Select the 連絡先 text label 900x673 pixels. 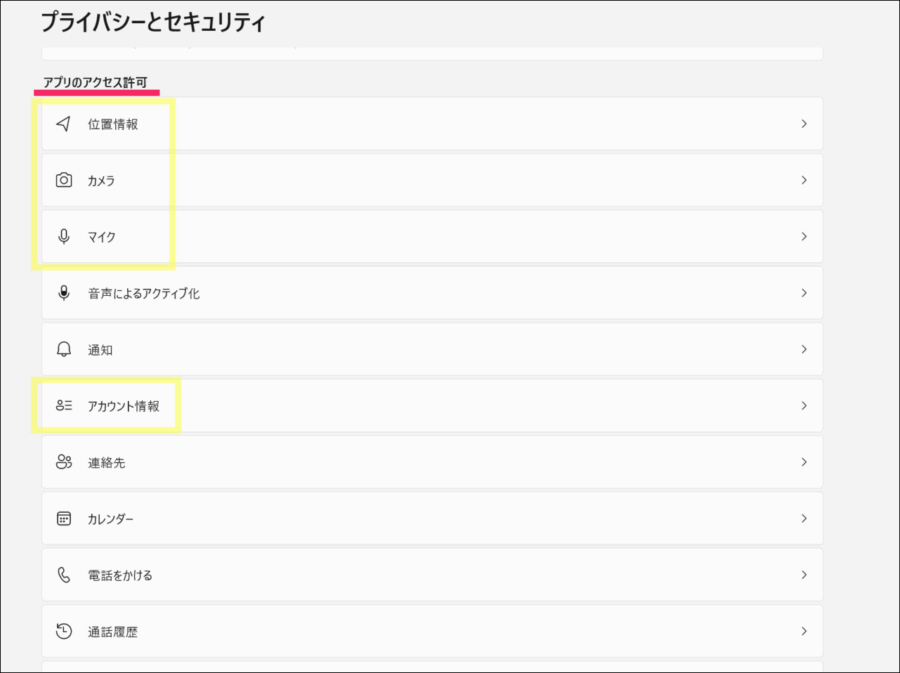pyautogui.click(x=106, y=463)
